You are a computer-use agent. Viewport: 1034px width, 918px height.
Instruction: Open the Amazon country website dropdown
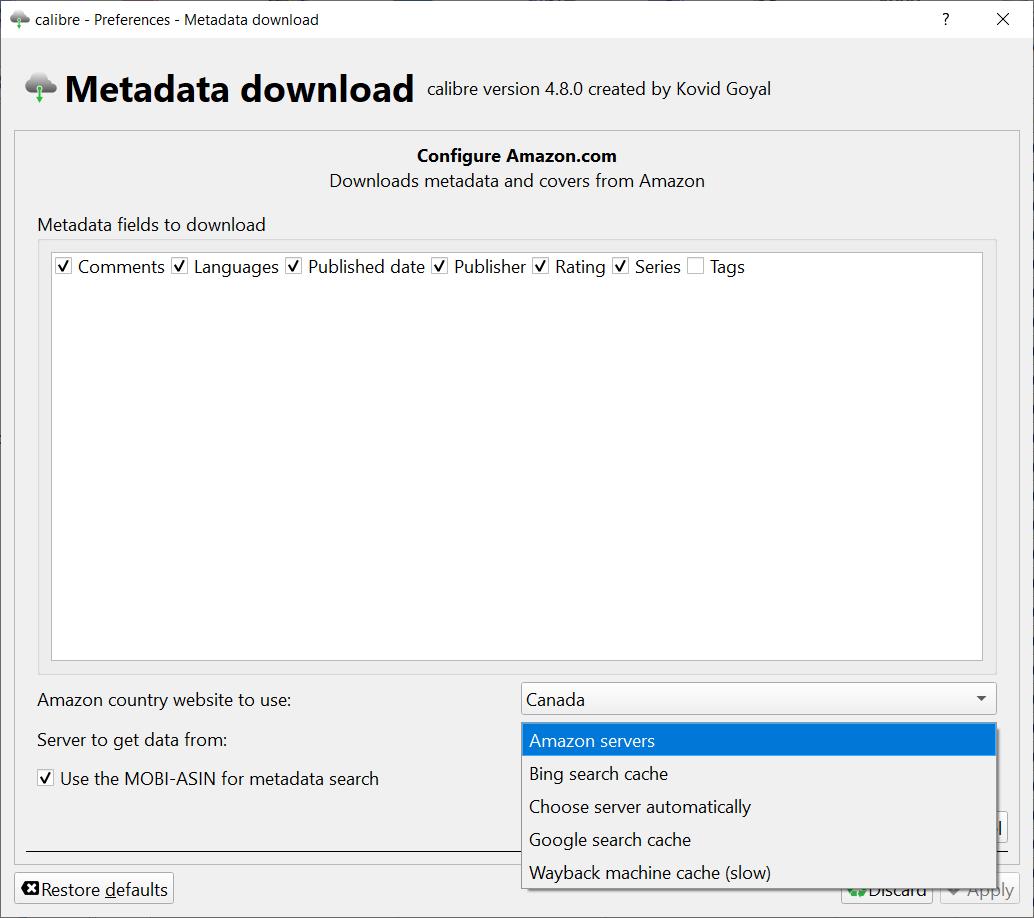(x=758, y=699)
